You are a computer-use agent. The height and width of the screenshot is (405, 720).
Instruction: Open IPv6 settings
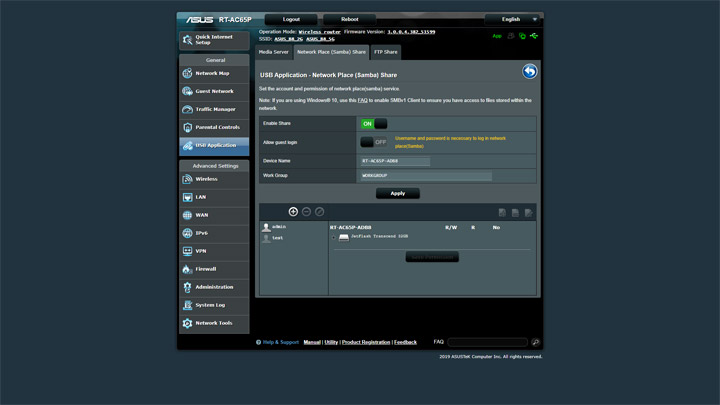point(214,233)
